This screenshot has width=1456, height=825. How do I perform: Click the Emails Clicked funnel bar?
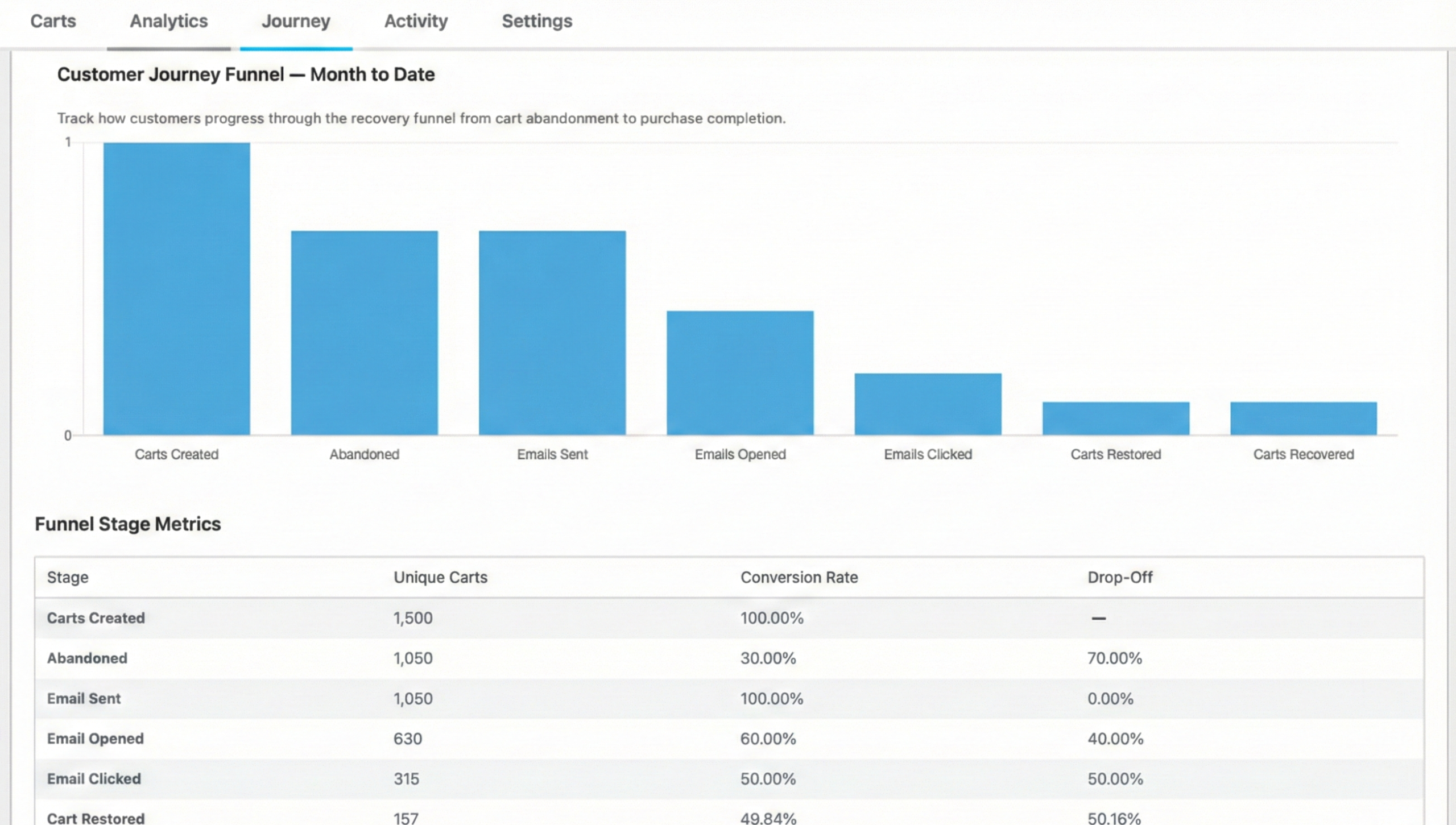(927, 404)
